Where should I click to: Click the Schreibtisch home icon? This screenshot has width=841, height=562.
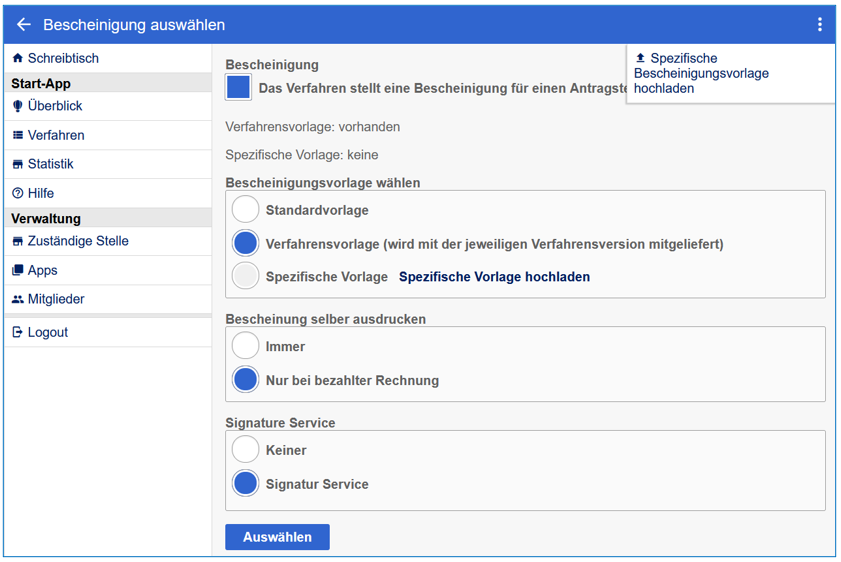click(x=18, y=59)
